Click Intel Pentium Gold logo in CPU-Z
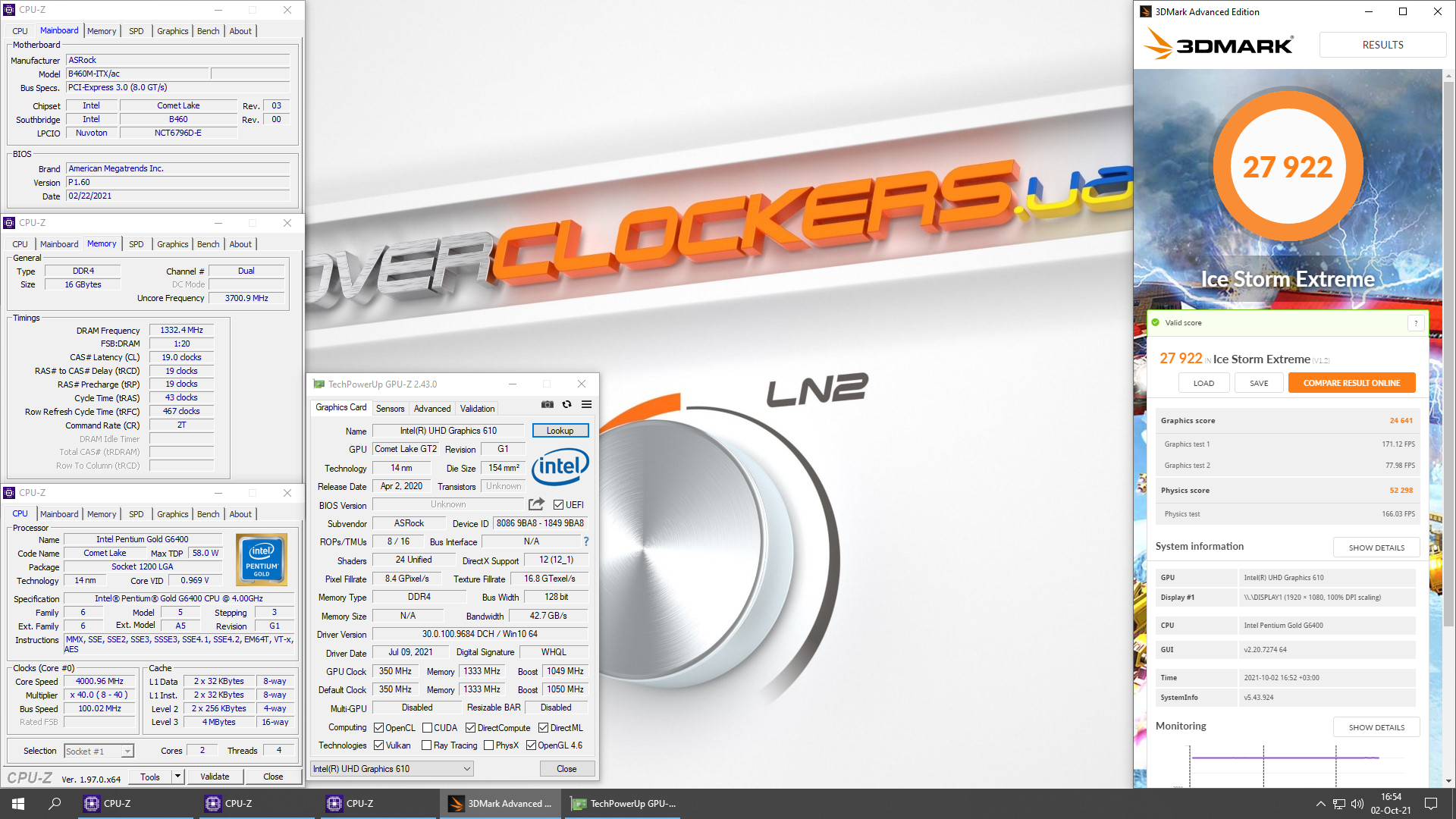Viewport: 1456px width, 819px height. tap(262, 560)
